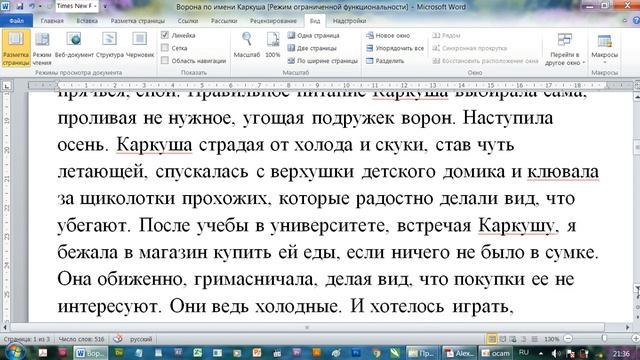
Task: Save document from quick access toolbar
Action: (20, 6)
